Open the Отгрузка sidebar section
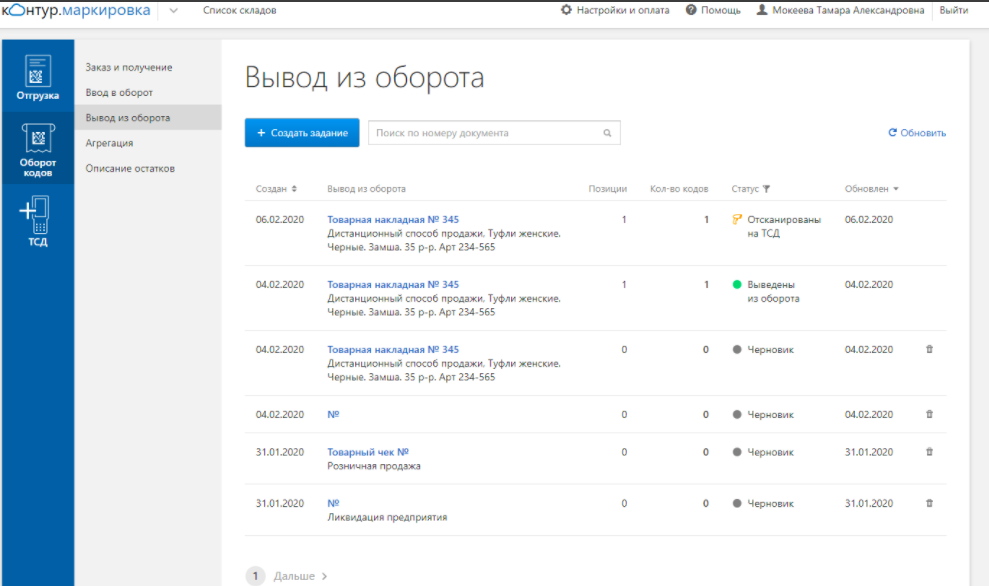The width and height of the screenshot is (989, 586). click(x=38, y=77)
